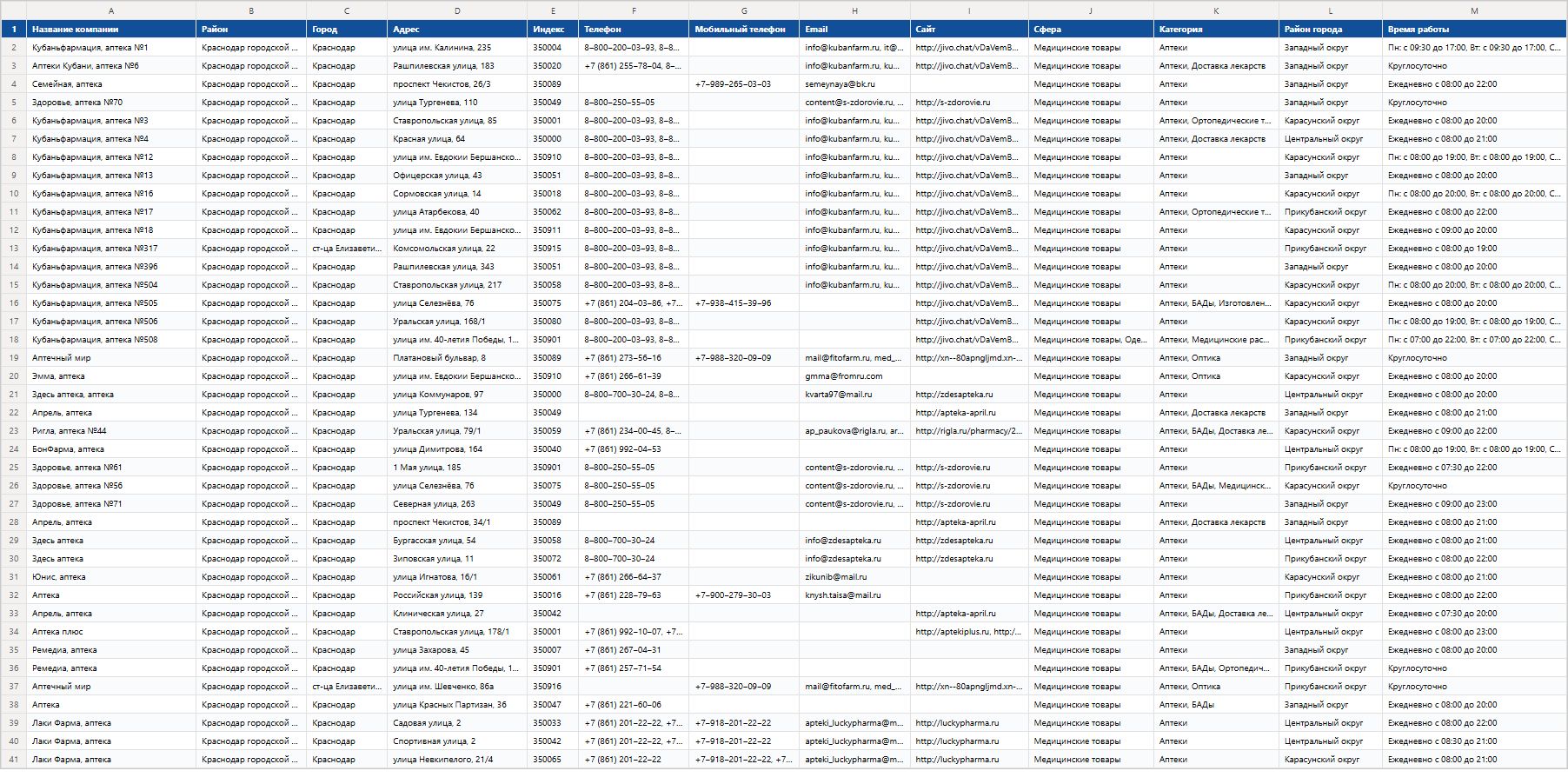The width and height of the screenshot is (1568, 784).
Task: Click the phone cell '+7 (861) 221–60–06'
Action: coord(634,705)
